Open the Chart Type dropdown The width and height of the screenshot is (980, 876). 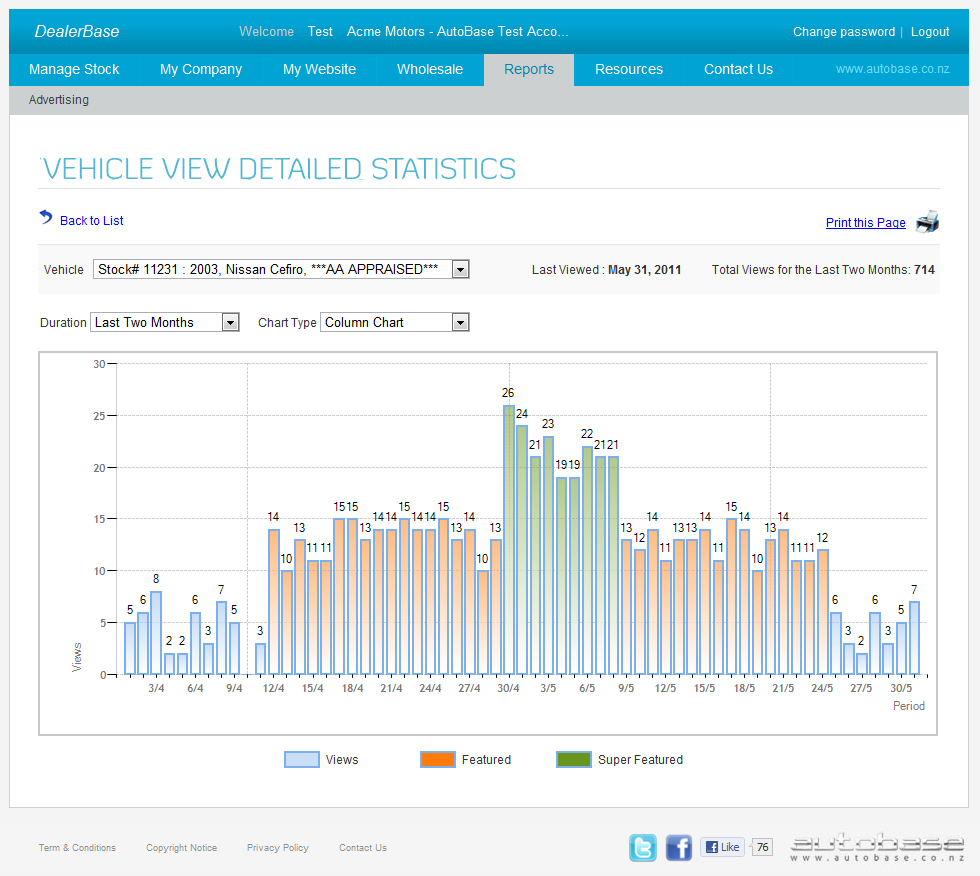pyautogui.click(x=460, y=322)
